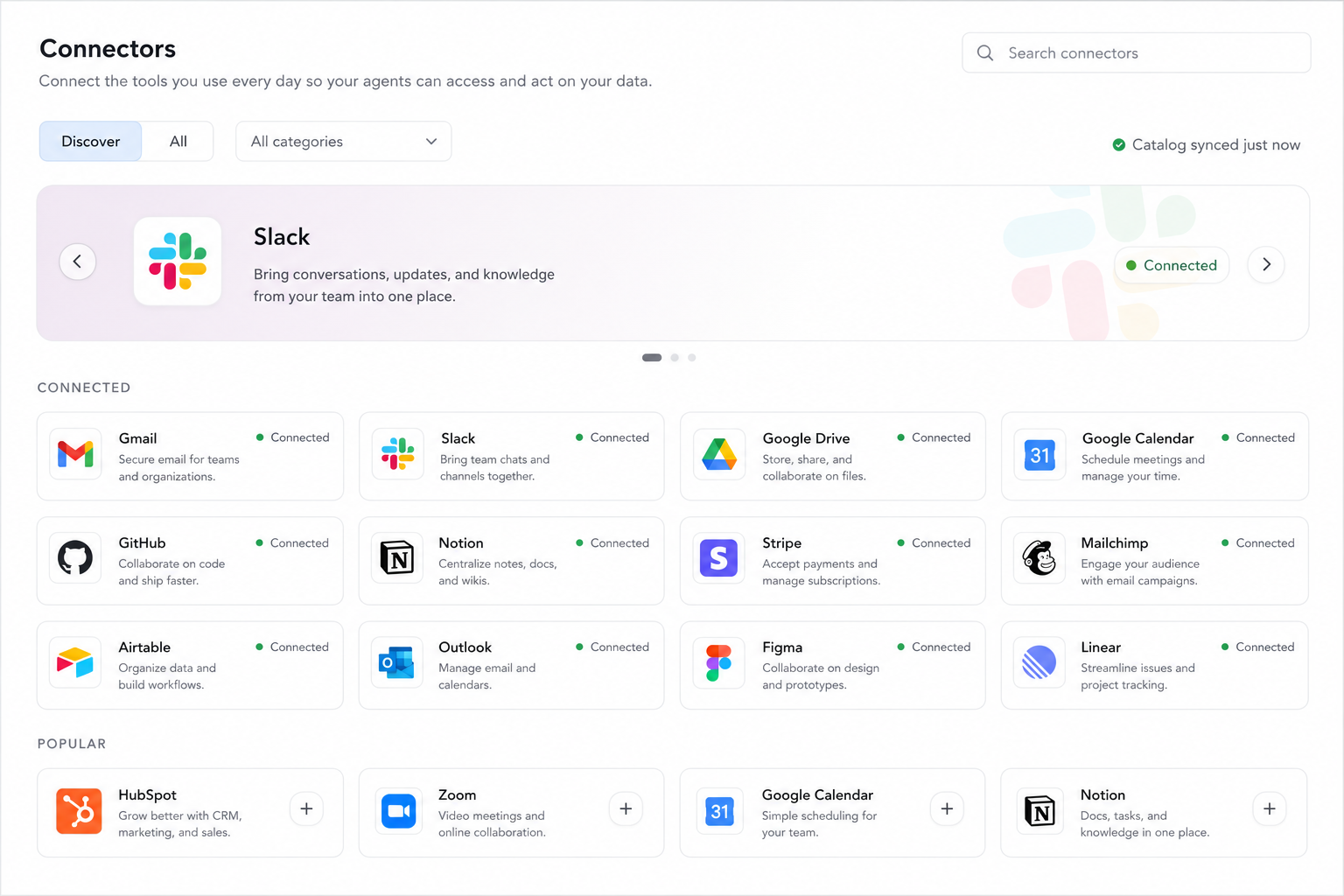Click the Zoom camera icon
Viewport: 1344px width, 896px height.
point(399,811)
